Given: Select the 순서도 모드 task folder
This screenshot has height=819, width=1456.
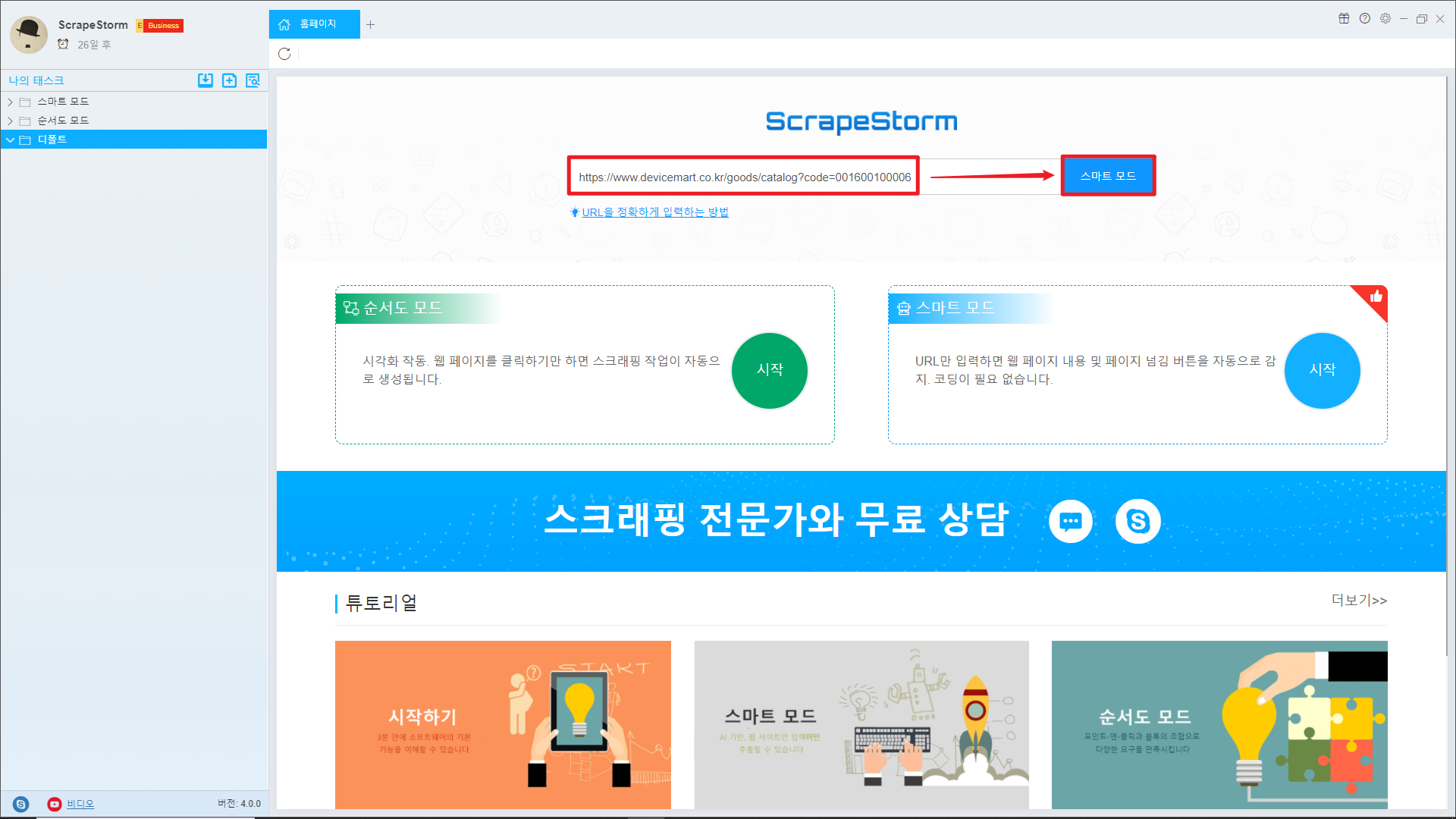Looking at the screenshot, I should 133,121.
